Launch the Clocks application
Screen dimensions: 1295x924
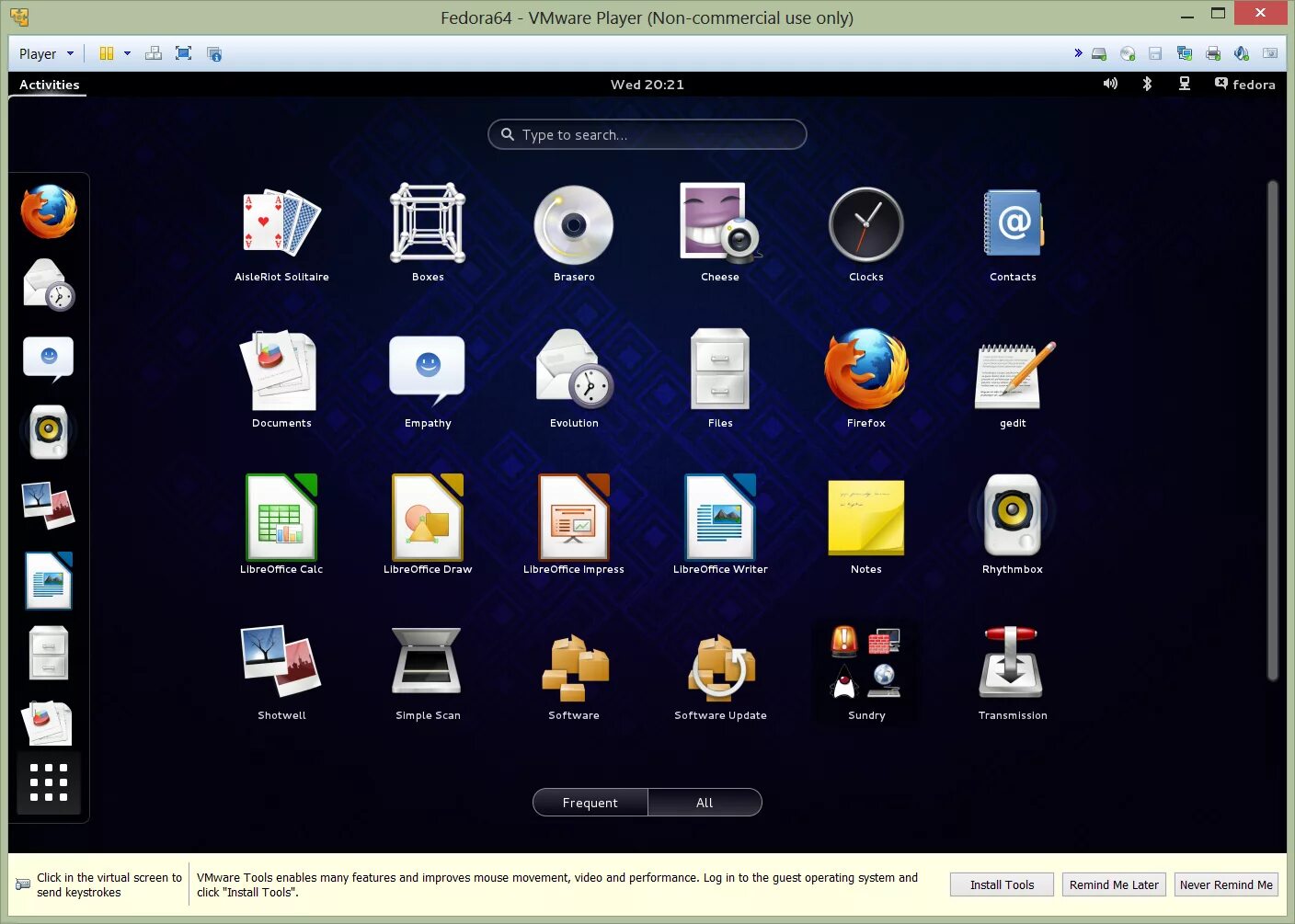[x=866, y=234]
